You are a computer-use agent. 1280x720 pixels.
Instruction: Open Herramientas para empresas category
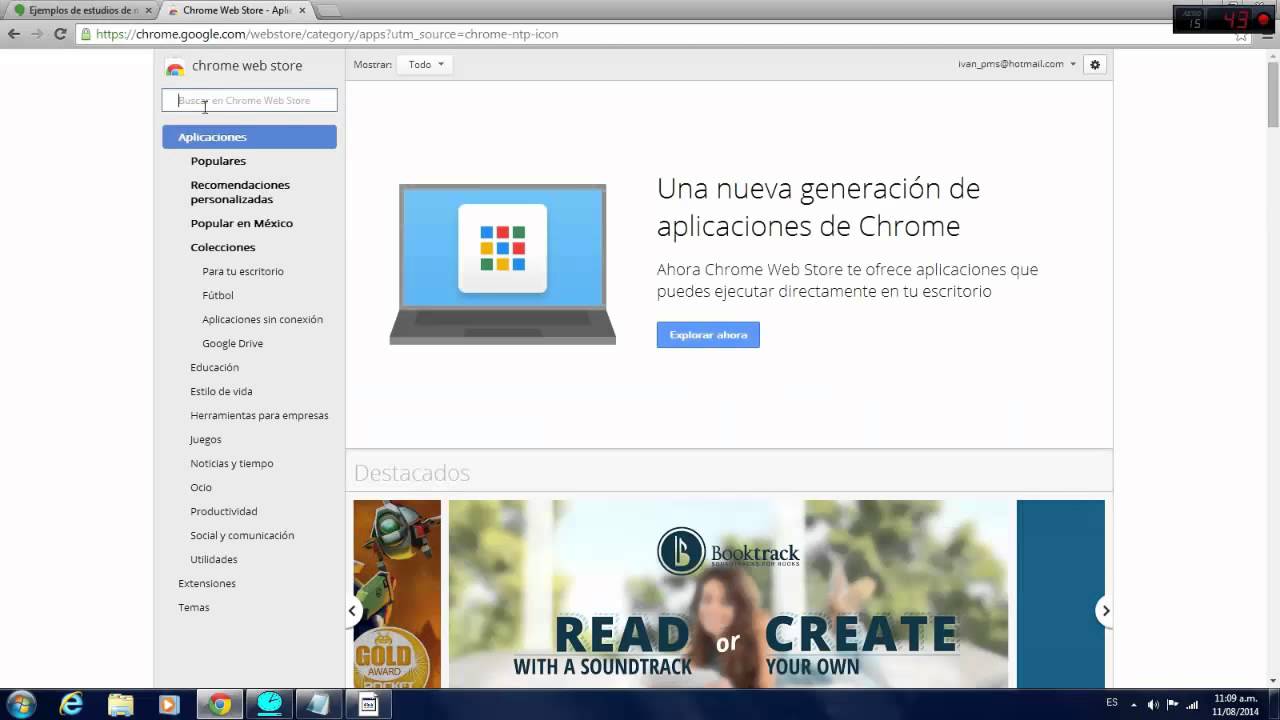[x=259, y=415]
